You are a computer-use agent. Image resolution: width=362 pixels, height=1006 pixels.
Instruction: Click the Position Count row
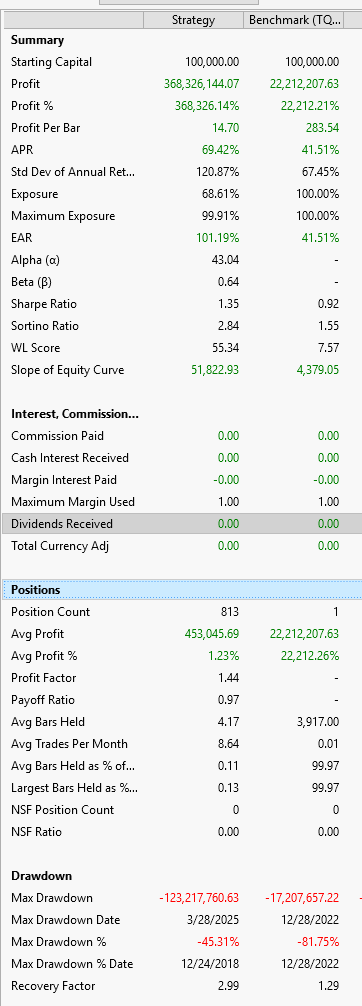(182, 611)
